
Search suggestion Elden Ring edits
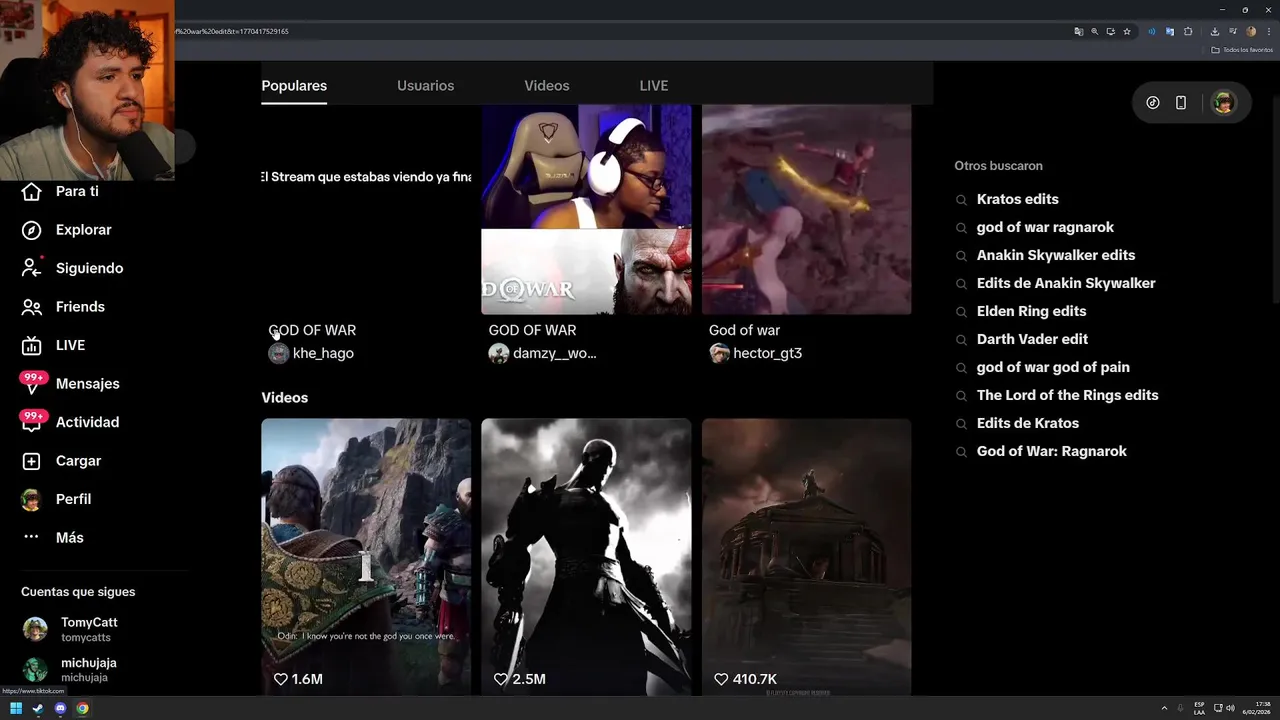pos(1031,311)
